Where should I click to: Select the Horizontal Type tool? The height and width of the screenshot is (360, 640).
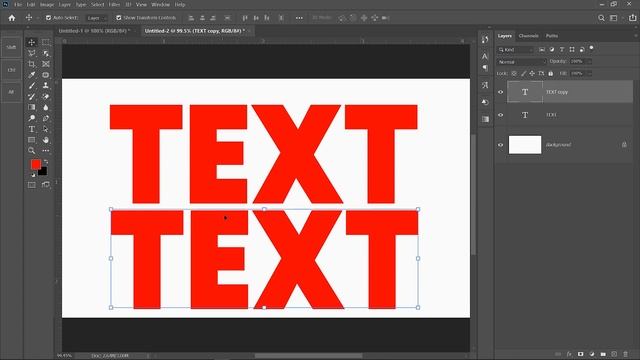[x=31, y=129]
